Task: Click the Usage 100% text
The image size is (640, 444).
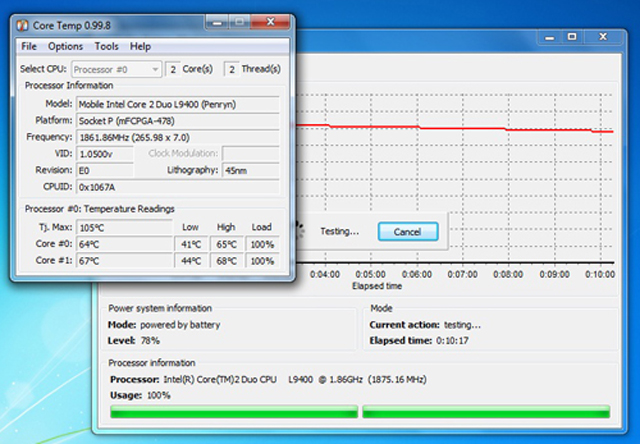Action: tap(140, 395)
